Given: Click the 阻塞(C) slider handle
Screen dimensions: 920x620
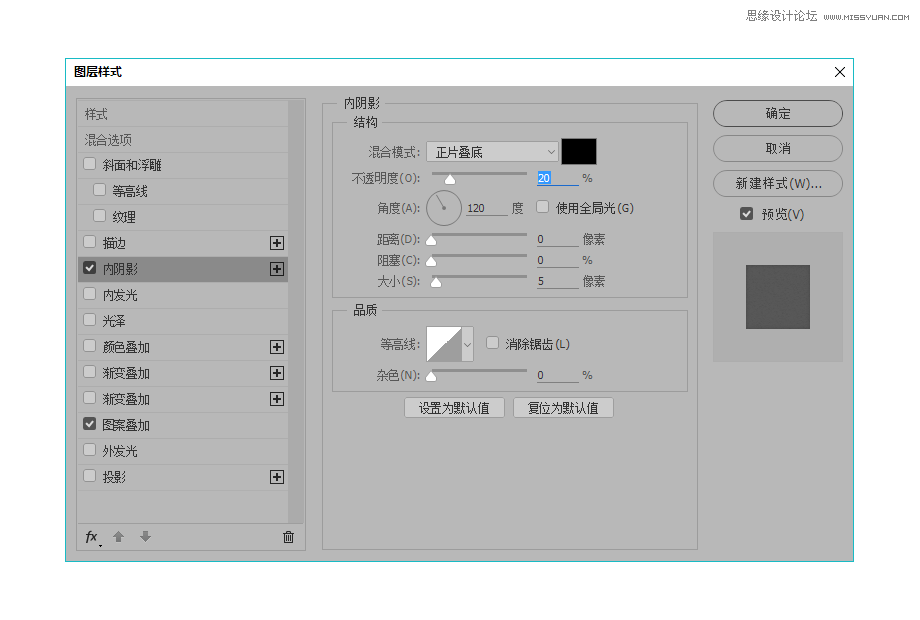Looking at the screenshot, I should (x=431, y=261).
